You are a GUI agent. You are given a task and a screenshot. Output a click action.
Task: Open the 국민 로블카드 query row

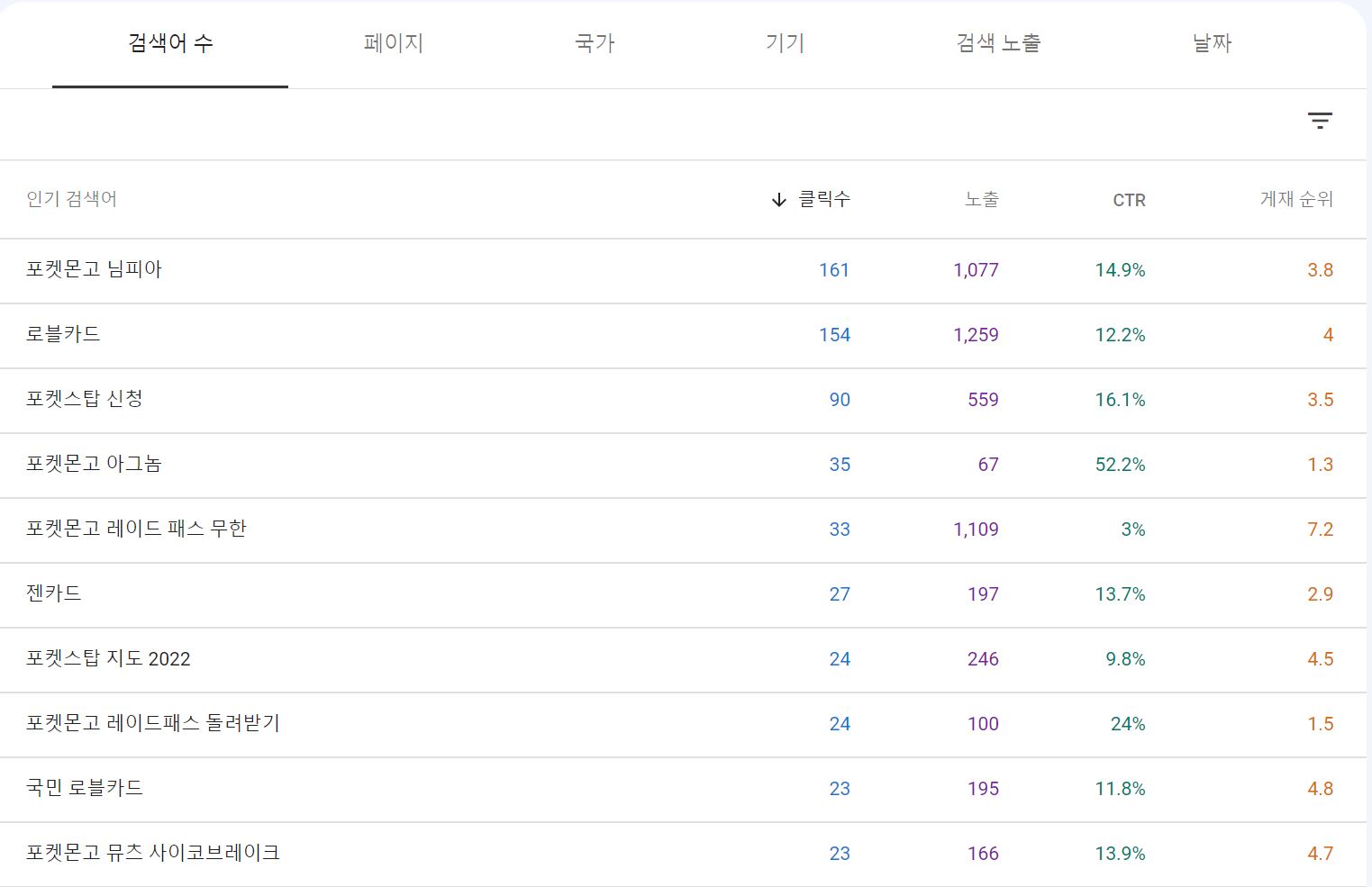(683, 789)
